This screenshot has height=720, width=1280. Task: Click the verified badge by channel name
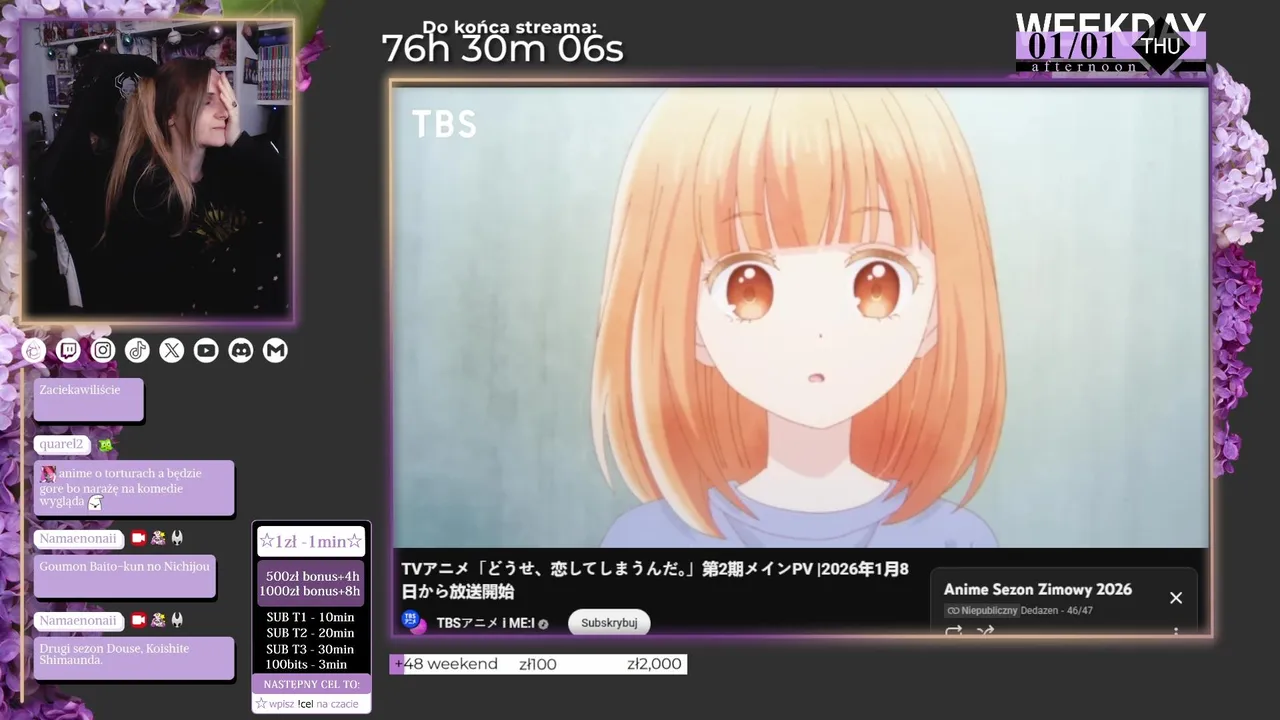pyautogui.click(x=543, y=624)
